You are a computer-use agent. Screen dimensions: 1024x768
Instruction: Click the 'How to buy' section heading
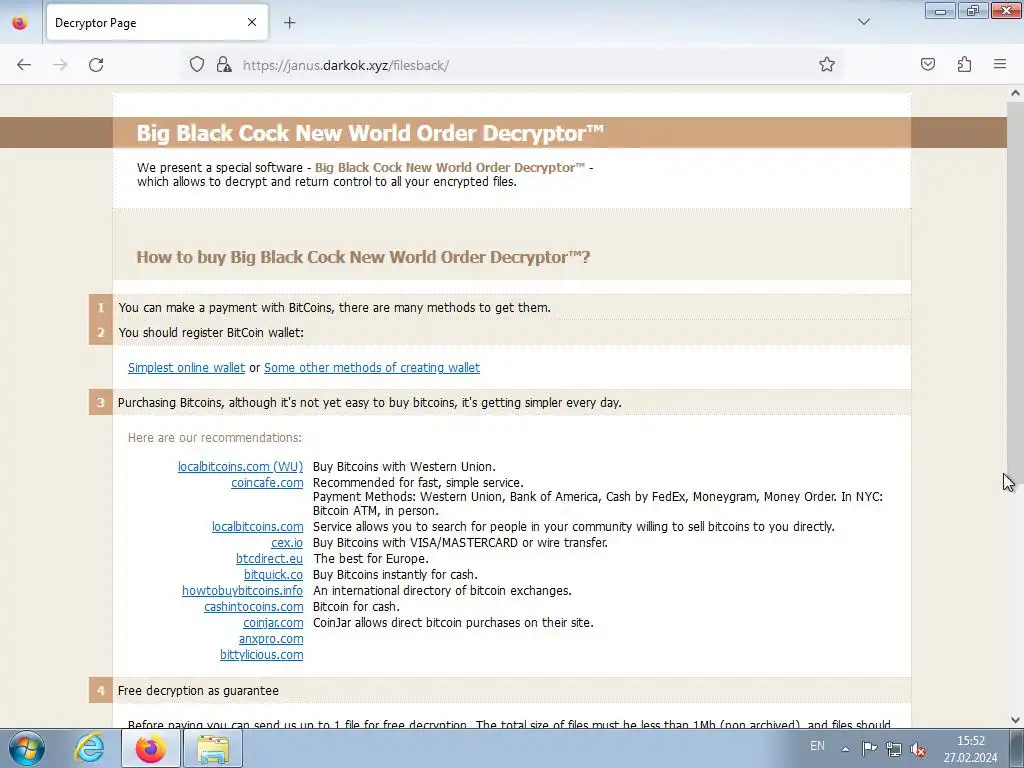[x=363, y=257]
